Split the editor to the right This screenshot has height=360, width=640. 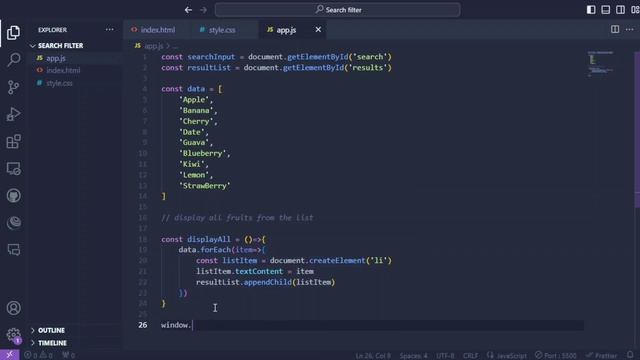615,29
